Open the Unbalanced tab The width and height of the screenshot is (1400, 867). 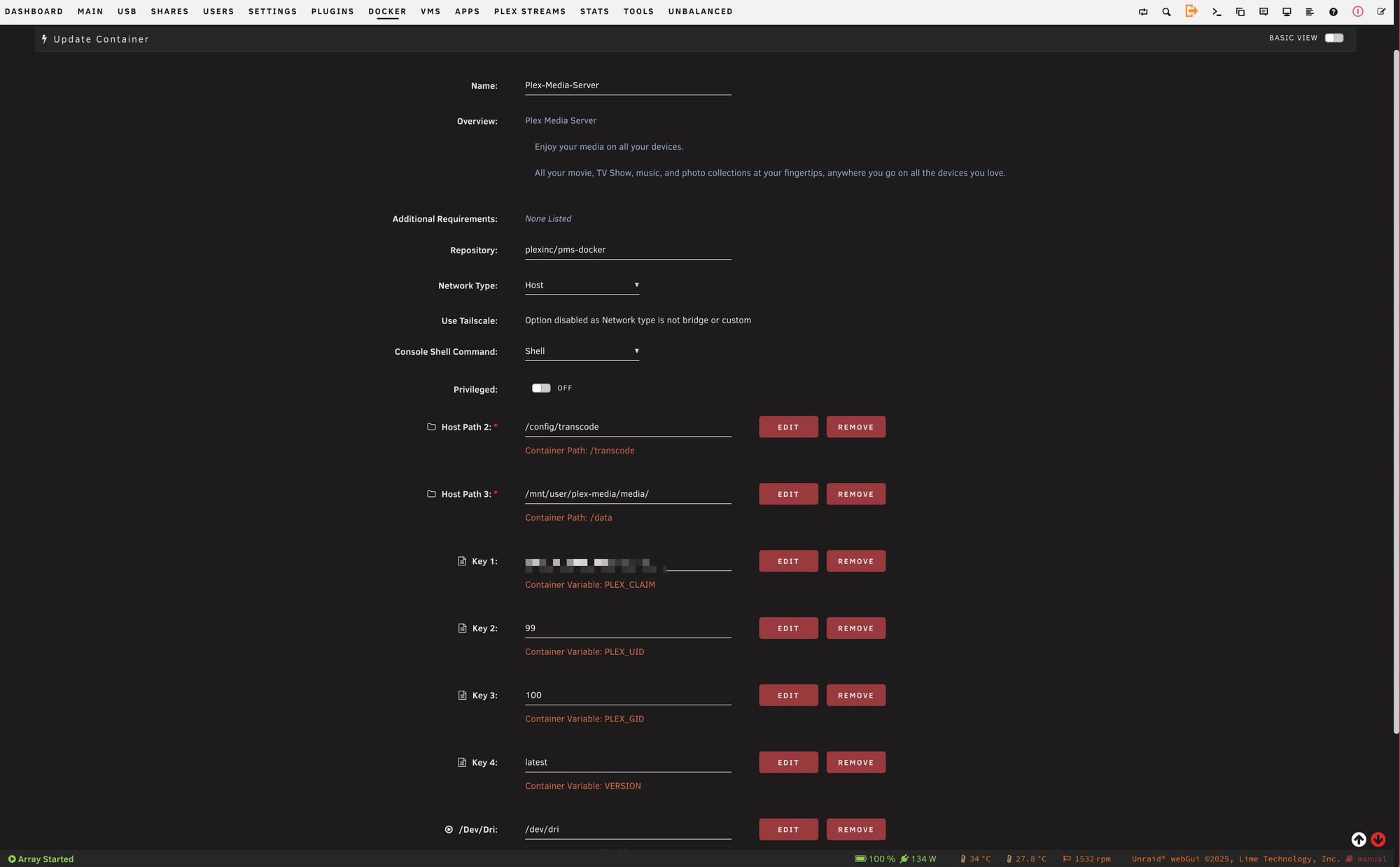(x=700, y=11)
